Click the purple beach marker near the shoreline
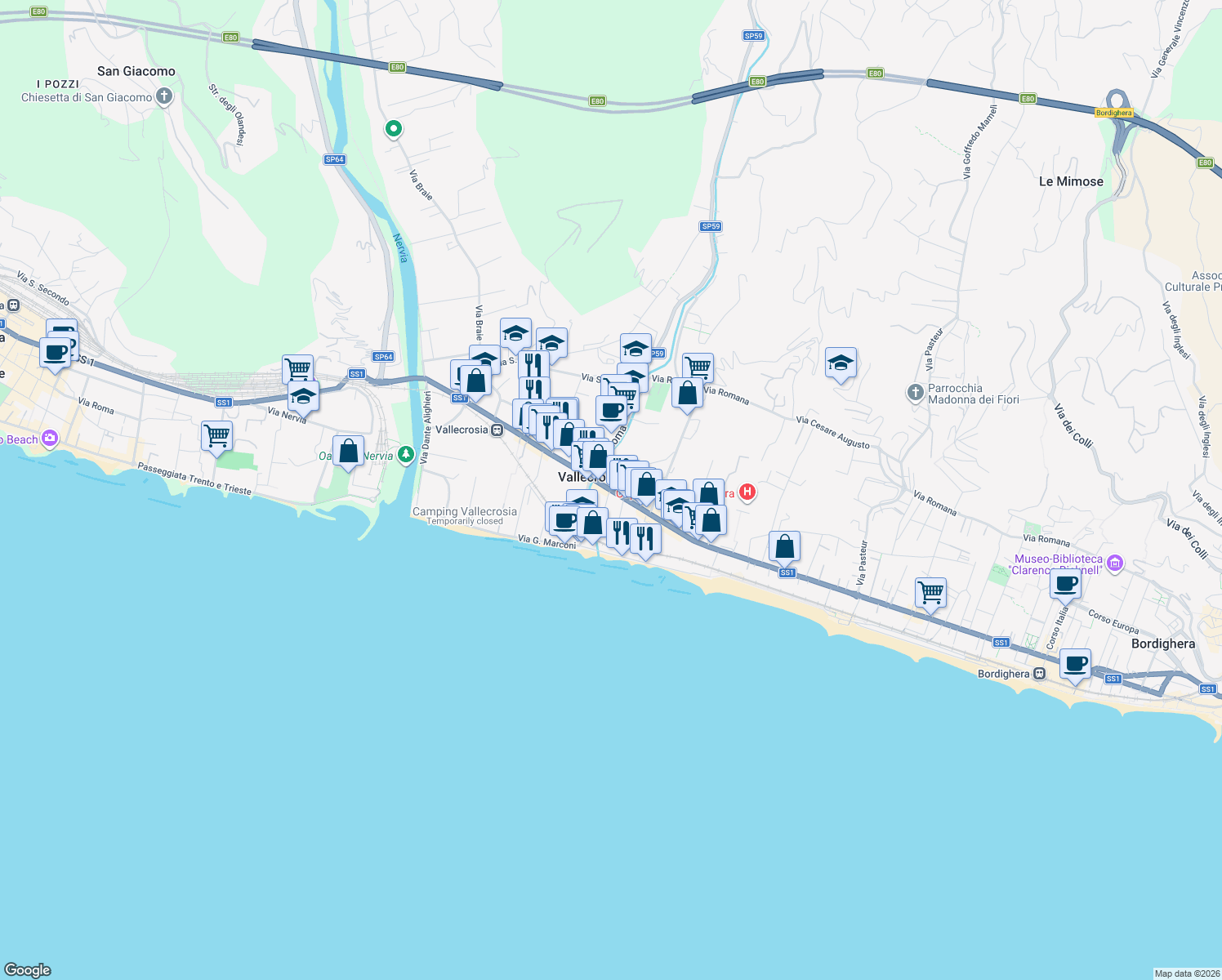 pyautogui.click(x=48, y=439)
